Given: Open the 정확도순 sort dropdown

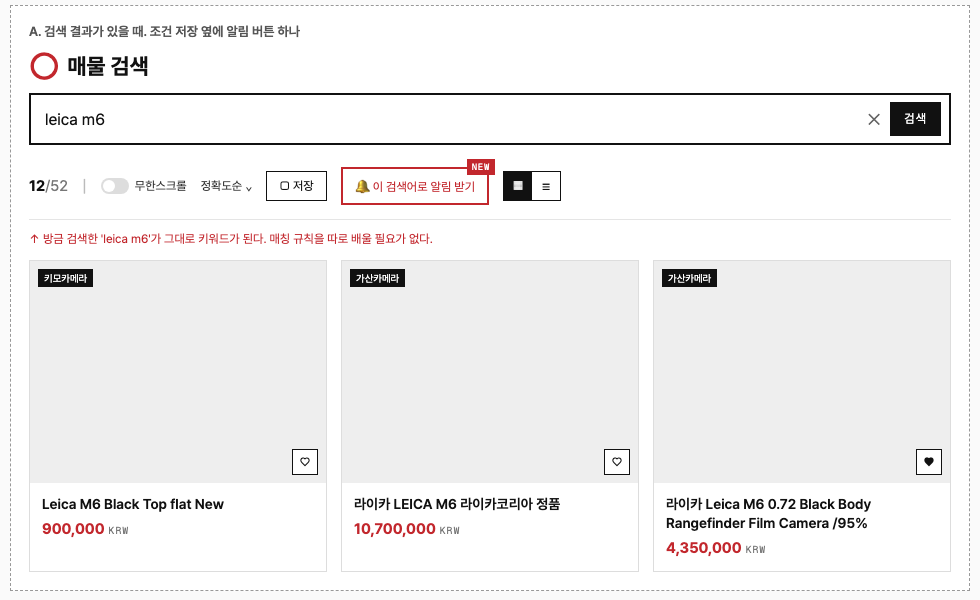Looking at the screenshot, I should click(226, 186).
